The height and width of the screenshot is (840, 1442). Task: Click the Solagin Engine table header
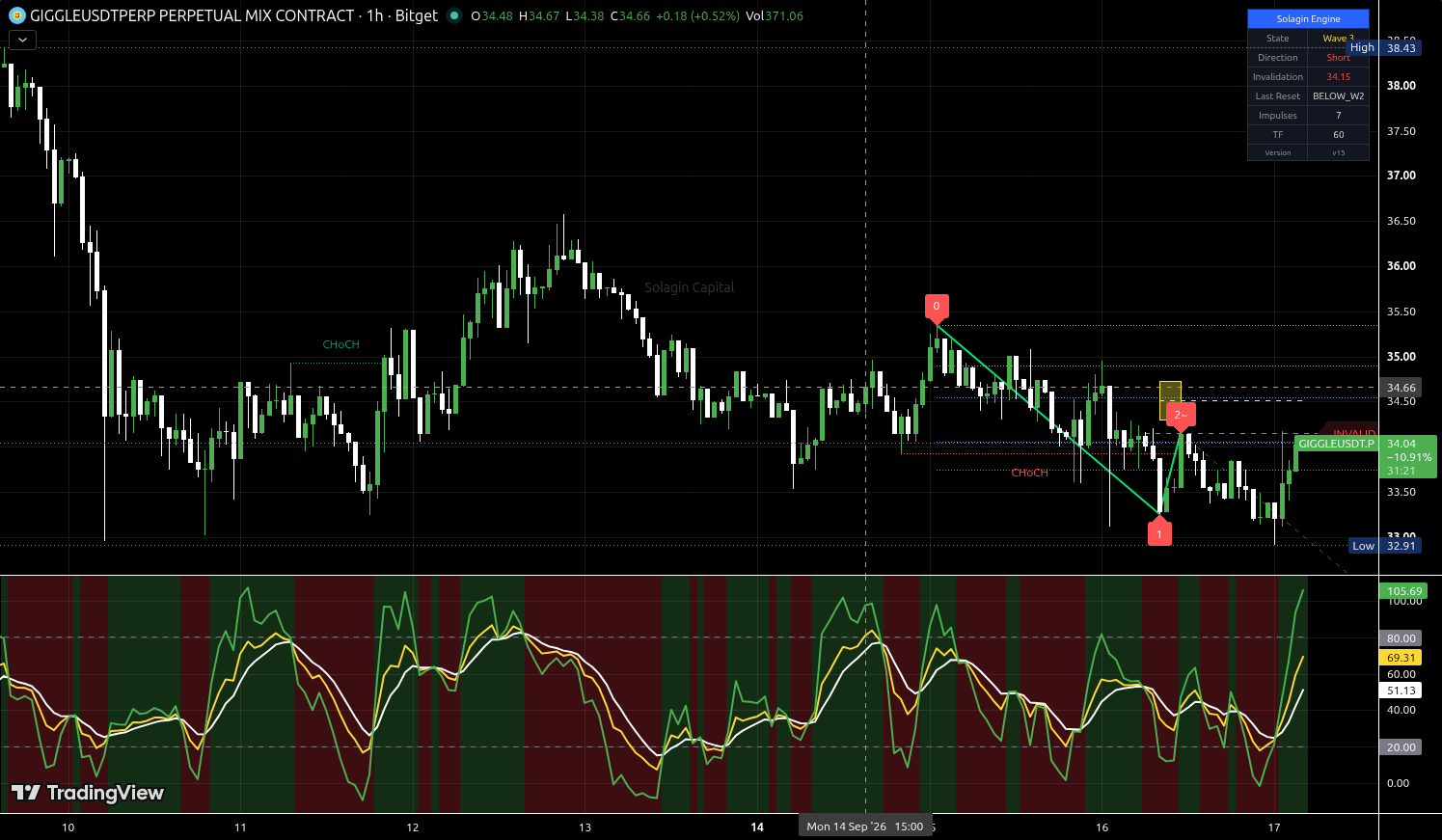(x=1308, y=19)
